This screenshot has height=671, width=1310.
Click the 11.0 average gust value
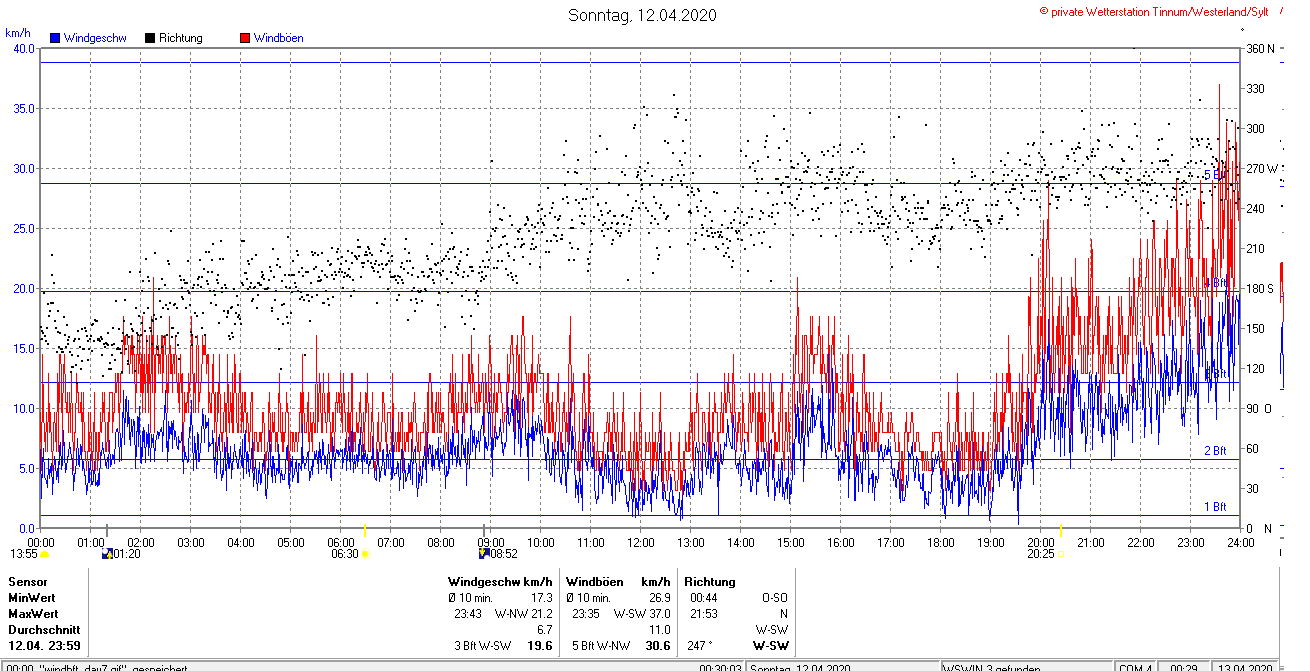click(660, 630)
